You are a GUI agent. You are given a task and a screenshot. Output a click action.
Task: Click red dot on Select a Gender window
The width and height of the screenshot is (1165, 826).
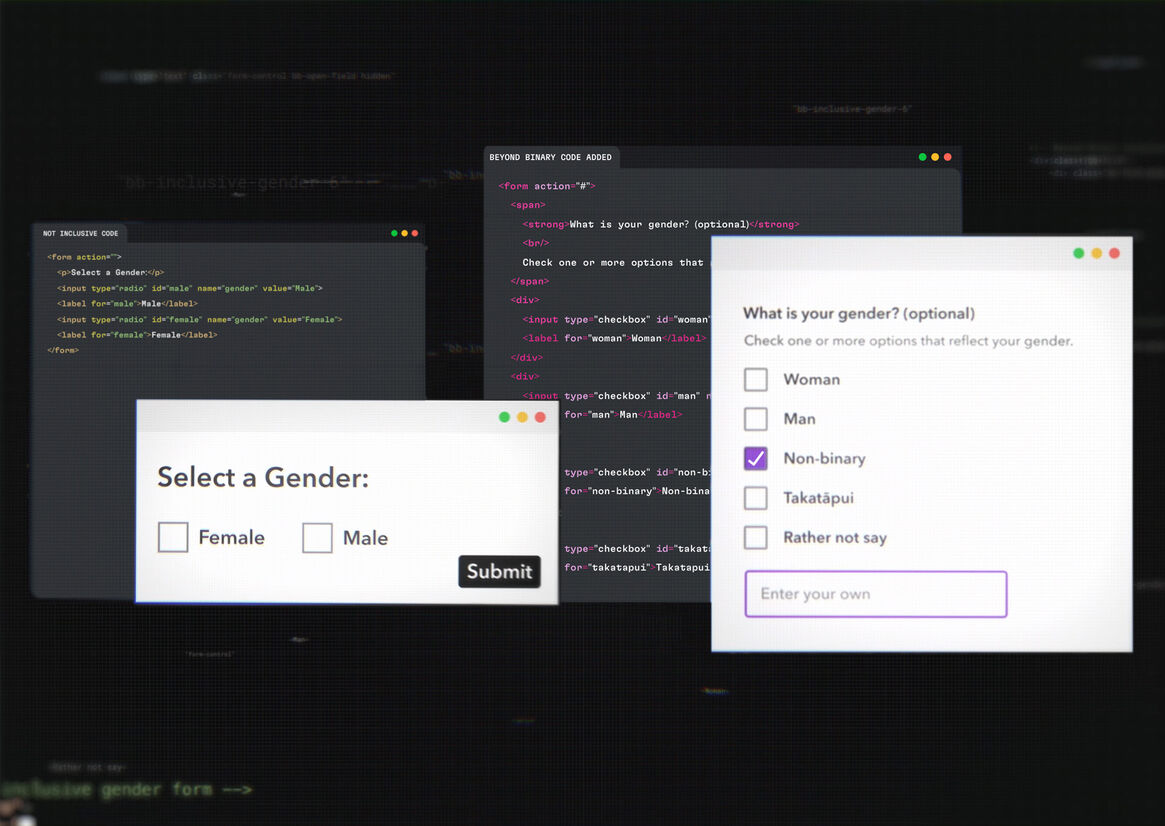point(540,417)
